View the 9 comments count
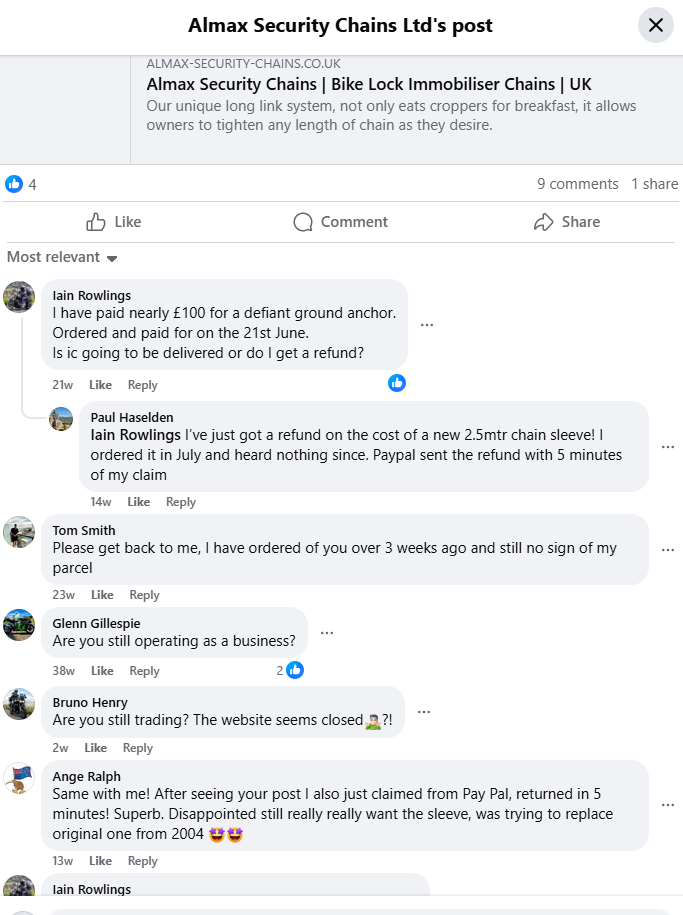Image resolution: width=683 pixels, height=915 pixels. tap(578, 184)
